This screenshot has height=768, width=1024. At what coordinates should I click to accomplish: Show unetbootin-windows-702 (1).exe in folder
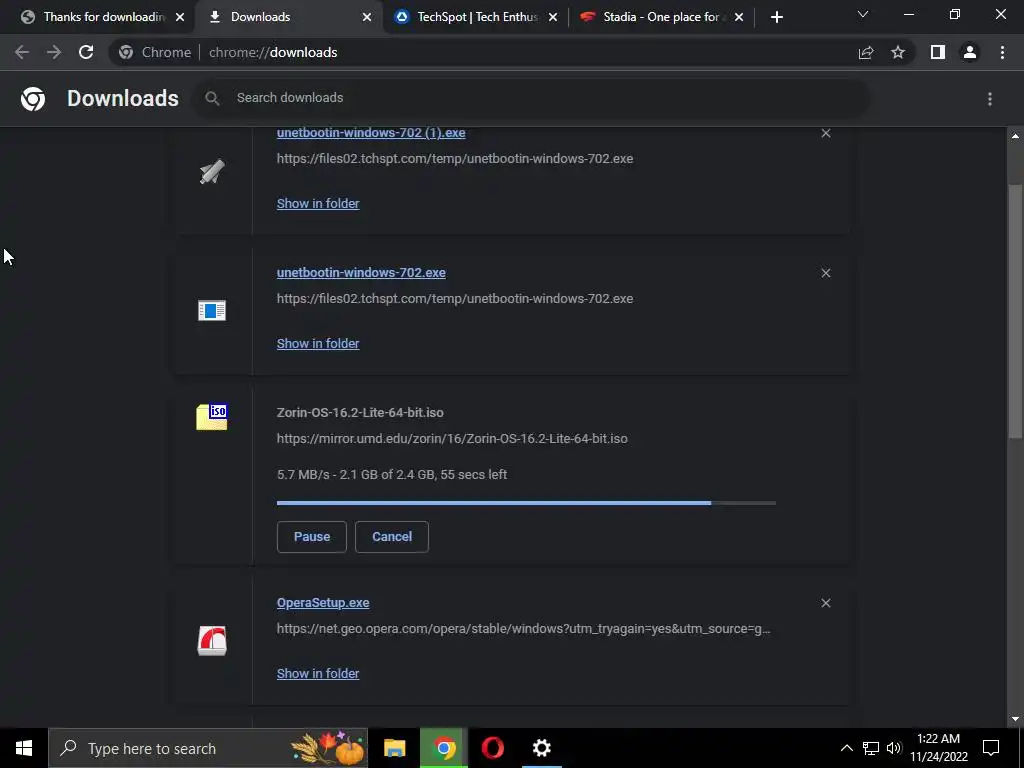318,204
